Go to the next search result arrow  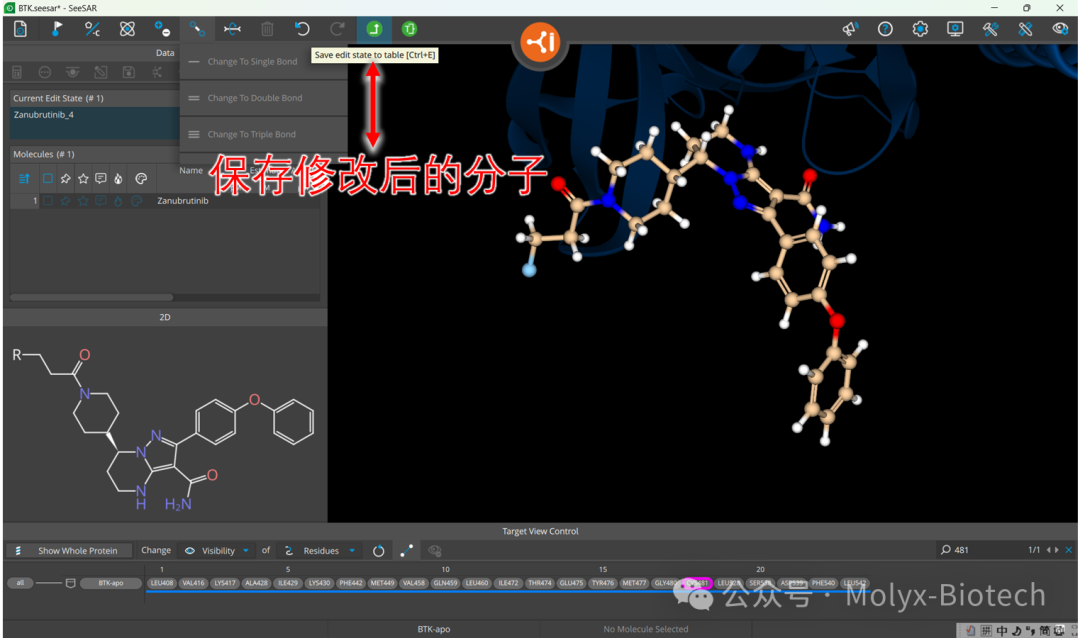[1057, 550]
